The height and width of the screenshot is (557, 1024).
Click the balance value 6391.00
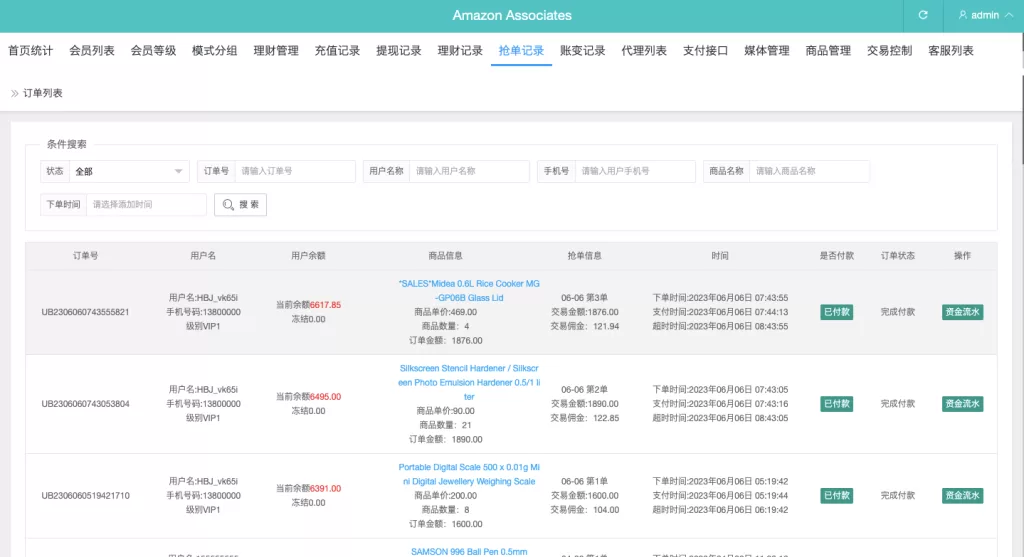point(325,488)
